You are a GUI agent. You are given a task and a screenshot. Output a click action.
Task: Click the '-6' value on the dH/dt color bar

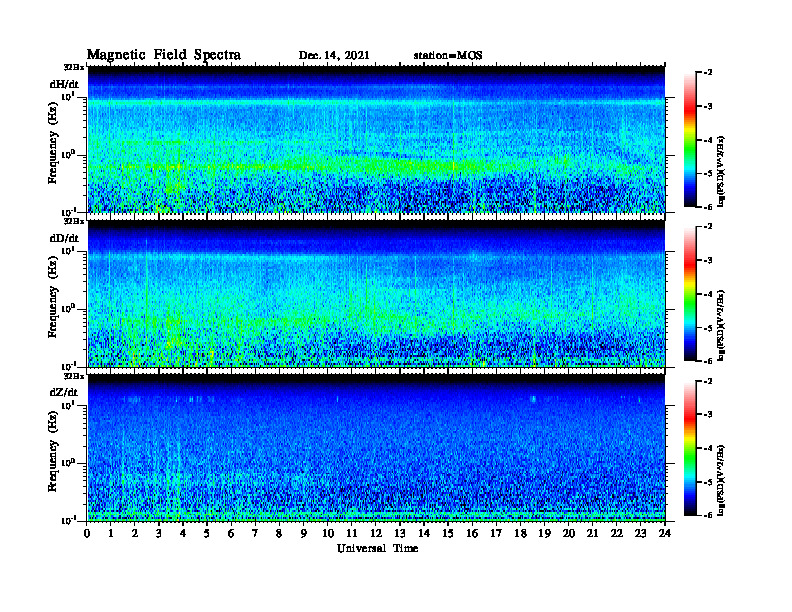click(707, 207)
